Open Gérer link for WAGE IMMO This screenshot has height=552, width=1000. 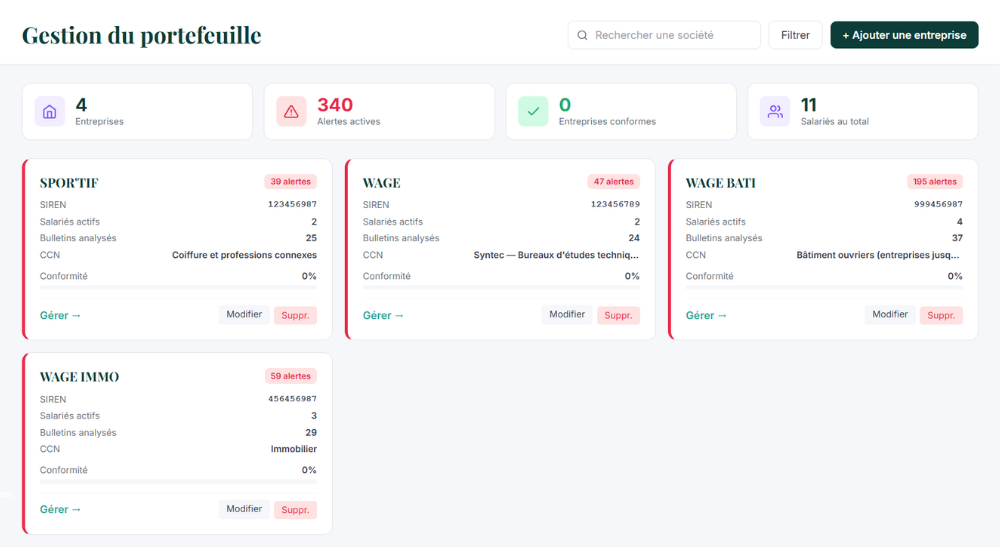[x=60, y=509]
